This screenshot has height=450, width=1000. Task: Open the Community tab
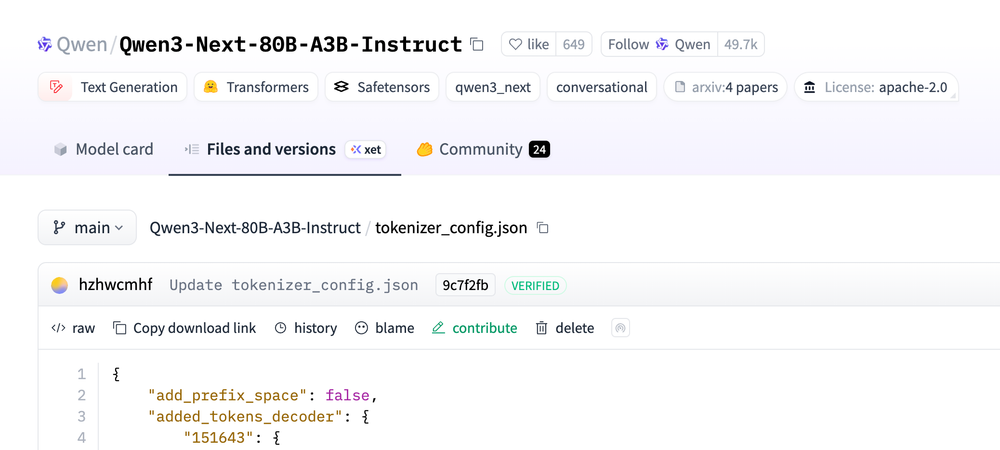click(x=482, y=149)
